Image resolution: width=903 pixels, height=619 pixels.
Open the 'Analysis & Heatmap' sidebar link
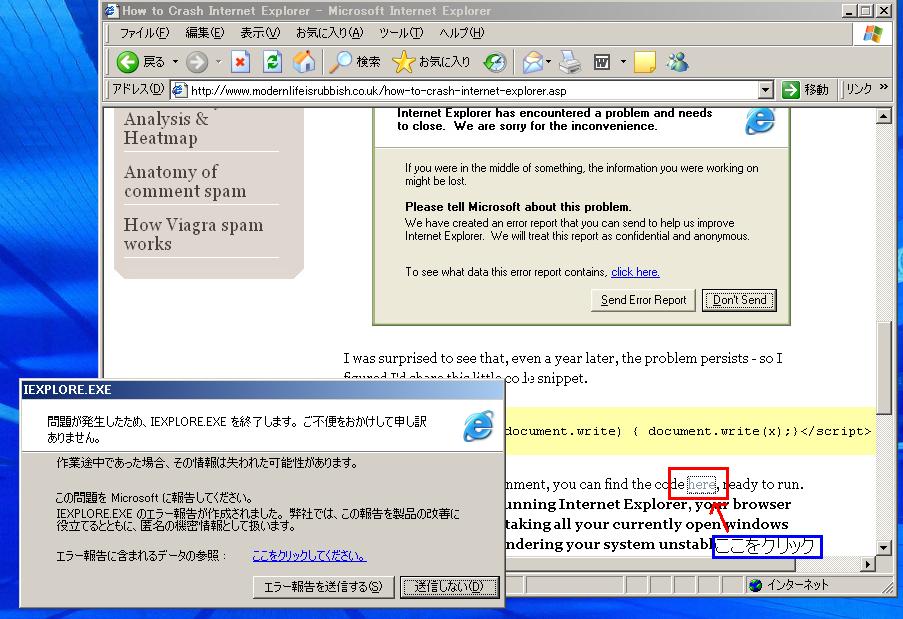(166, 128)
